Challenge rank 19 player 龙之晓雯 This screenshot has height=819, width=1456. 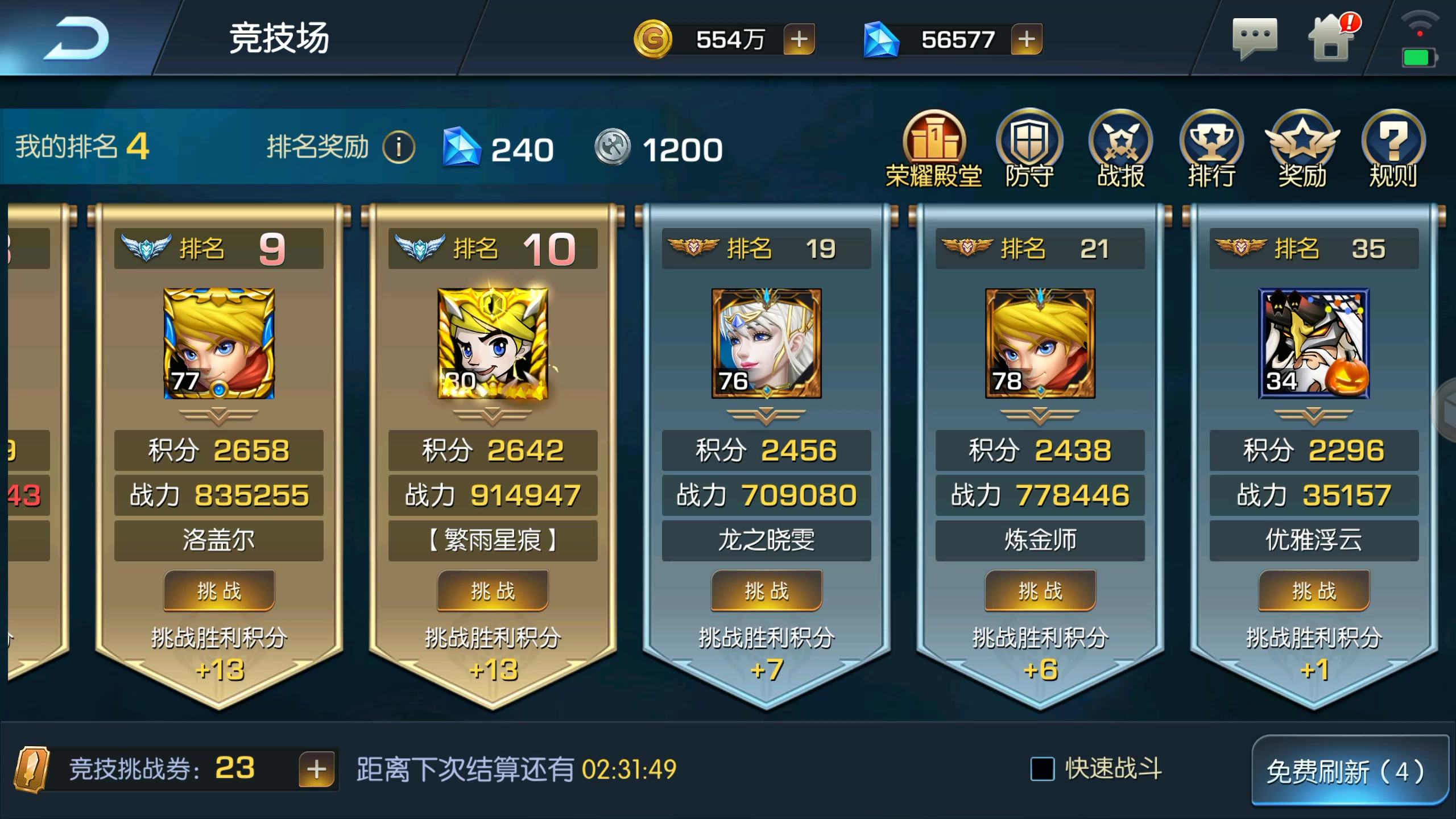click(x=766, y=591)
